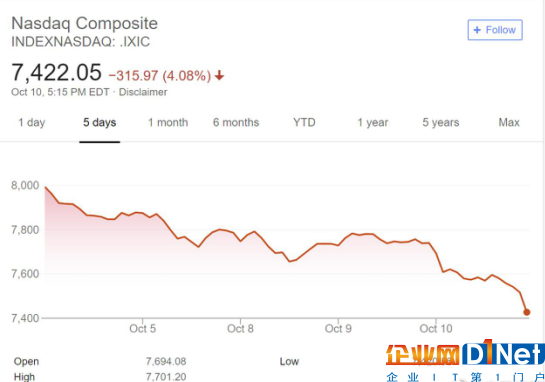Click the Oct 5 axis marker
The image size is (545, 382).
(x=143, y=328)
